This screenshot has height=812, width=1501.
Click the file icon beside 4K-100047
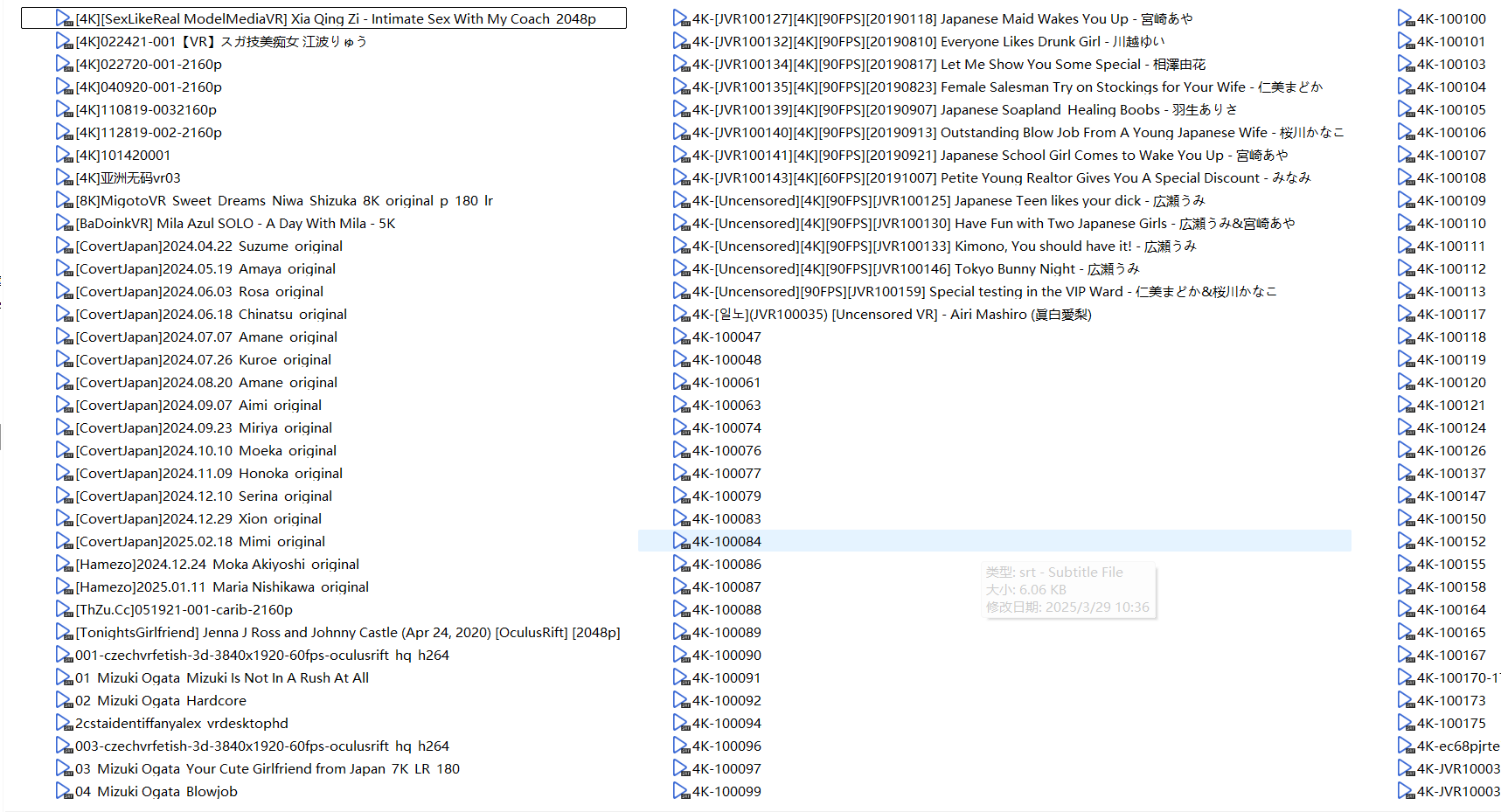681,337
